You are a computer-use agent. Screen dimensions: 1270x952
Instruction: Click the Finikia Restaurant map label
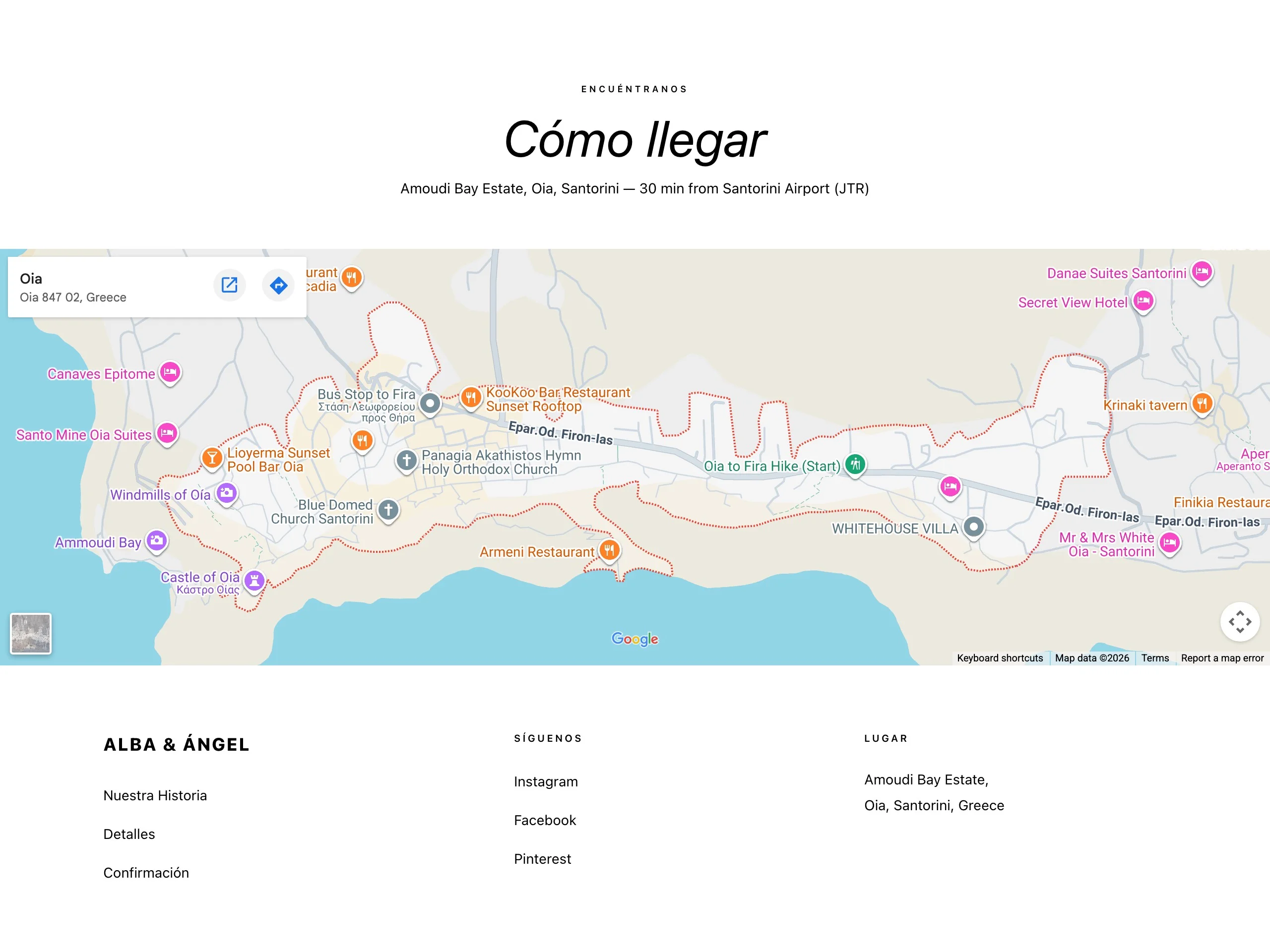click(x=1221, y=503)
